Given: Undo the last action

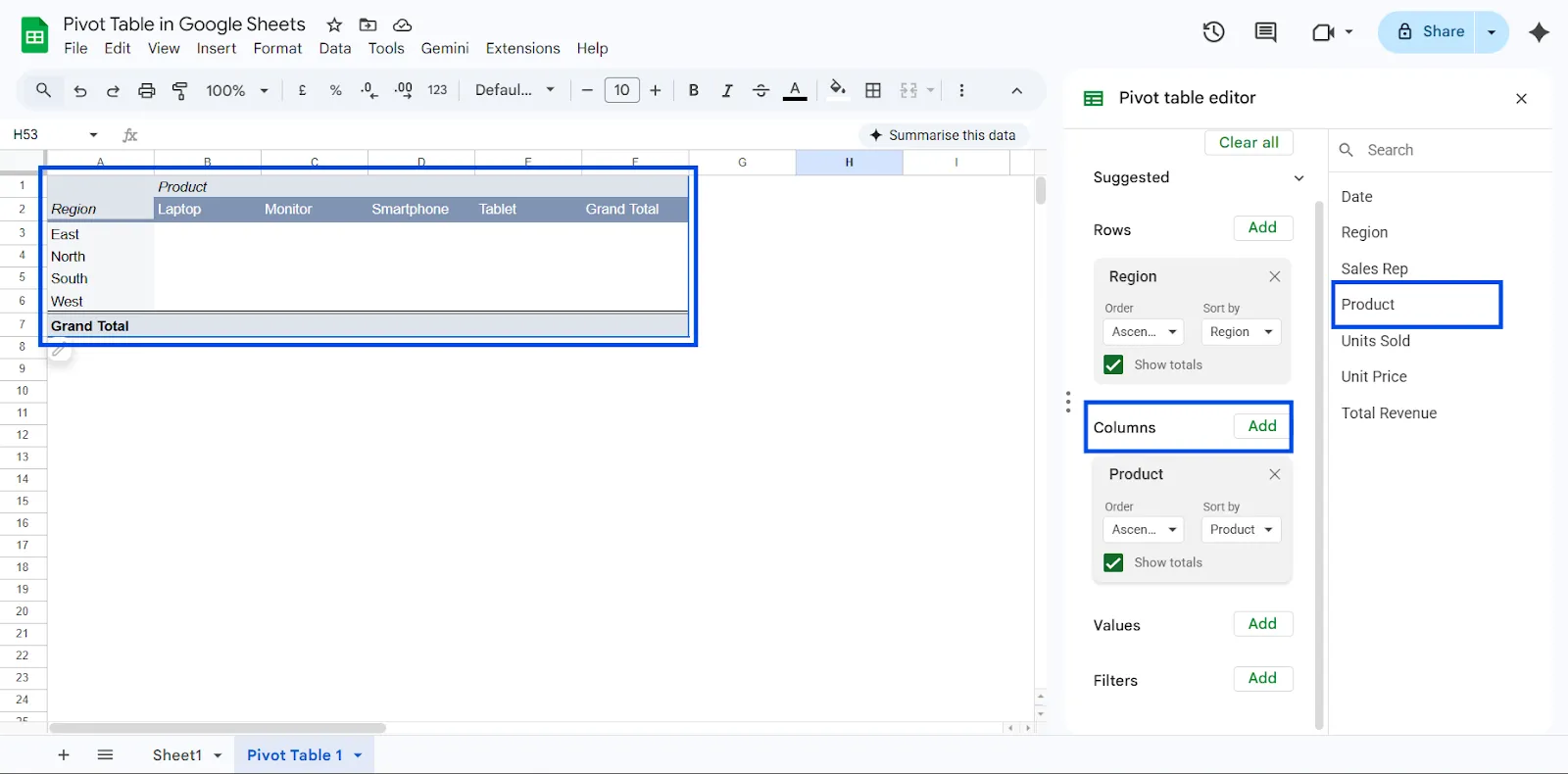Looking at the screenshot, I should coord(80,90).
